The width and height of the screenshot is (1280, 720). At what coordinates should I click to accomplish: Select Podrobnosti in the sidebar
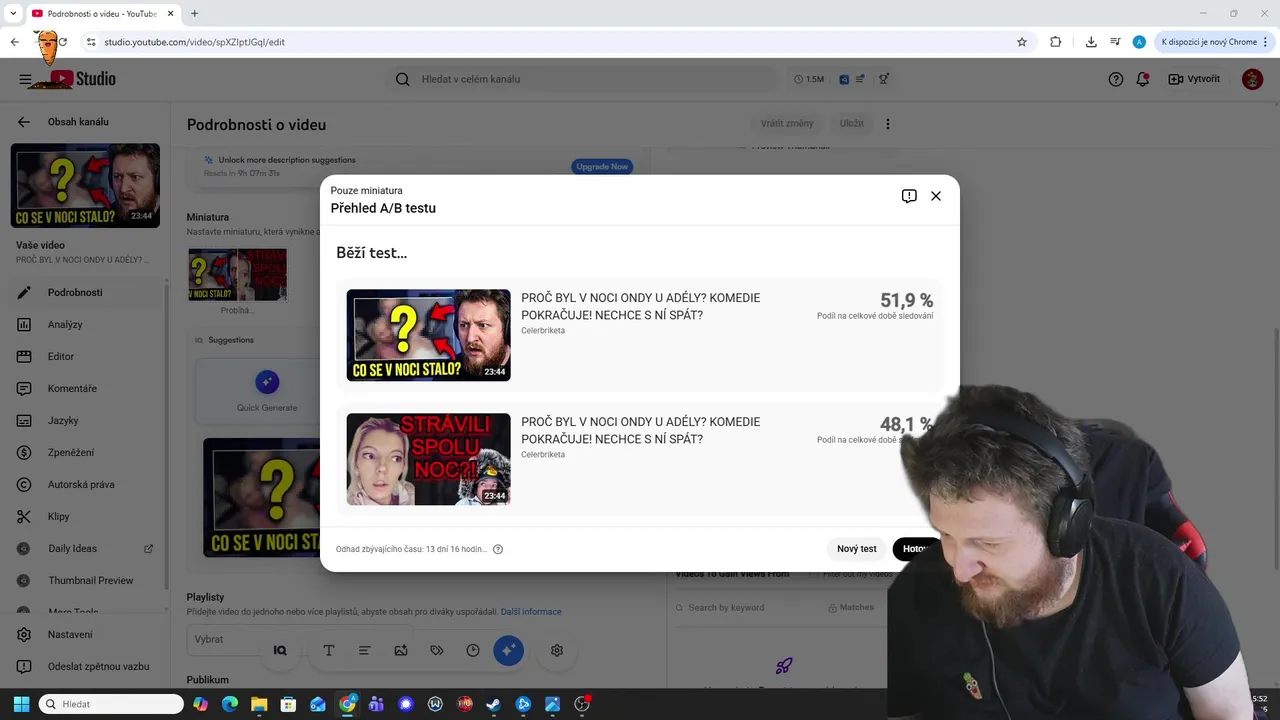[85, 292]
